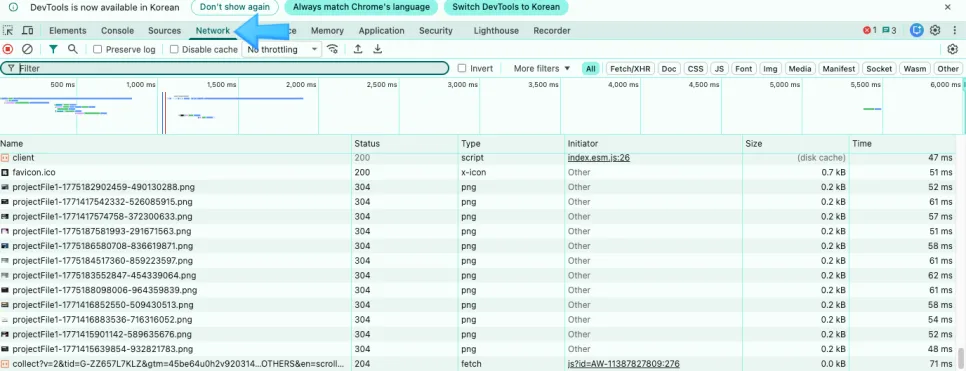The image size is (966, 371).
Task: Toggle the funnel filter icon
Action: (54, 49)
